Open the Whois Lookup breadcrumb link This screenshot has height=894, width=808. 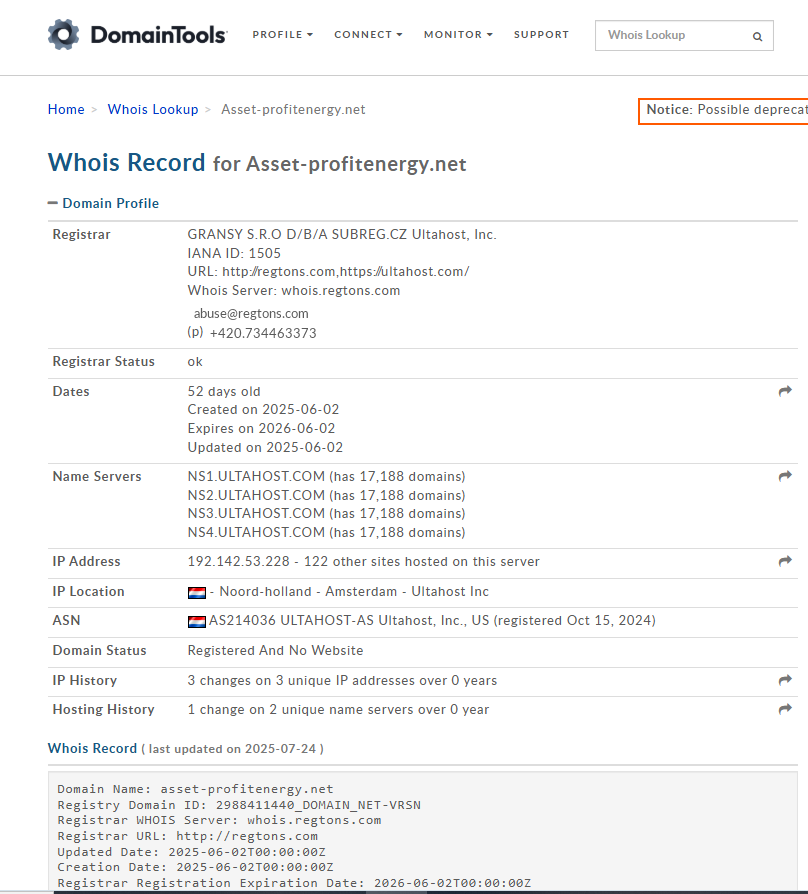(153, 109)
